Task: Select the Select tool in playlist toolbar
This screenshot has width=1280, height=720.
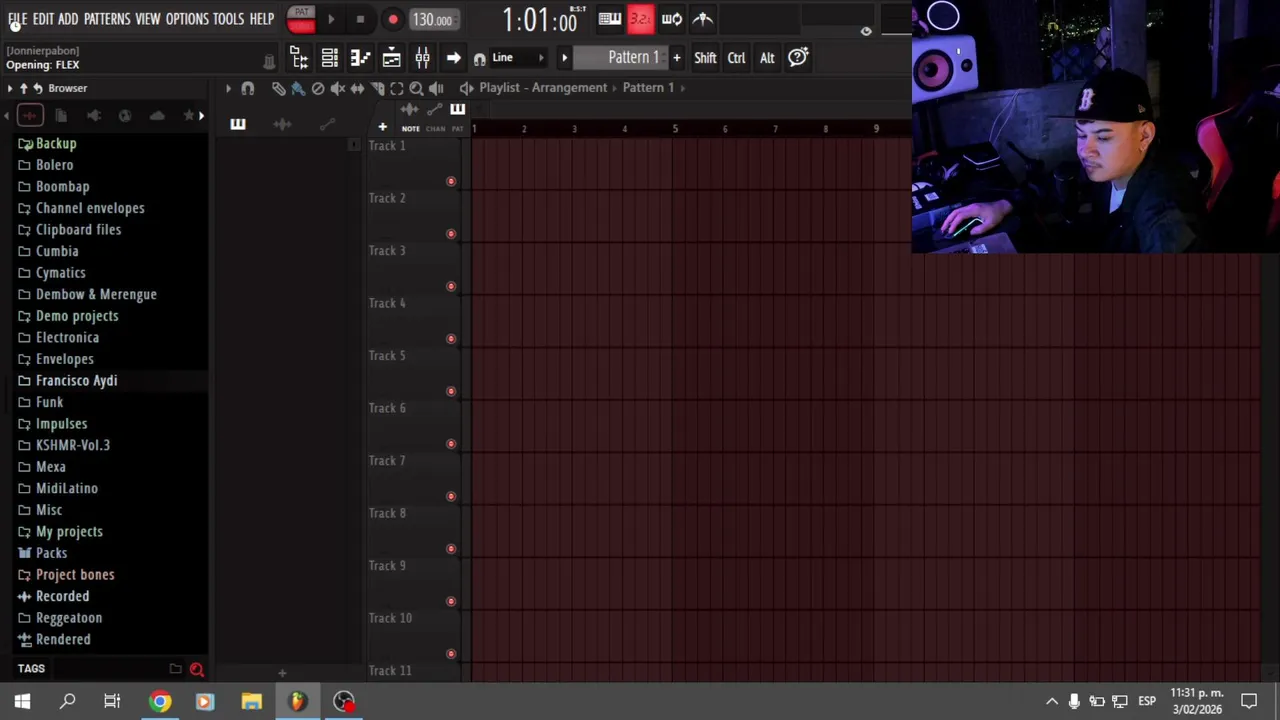Action: (x=397, y=88)
